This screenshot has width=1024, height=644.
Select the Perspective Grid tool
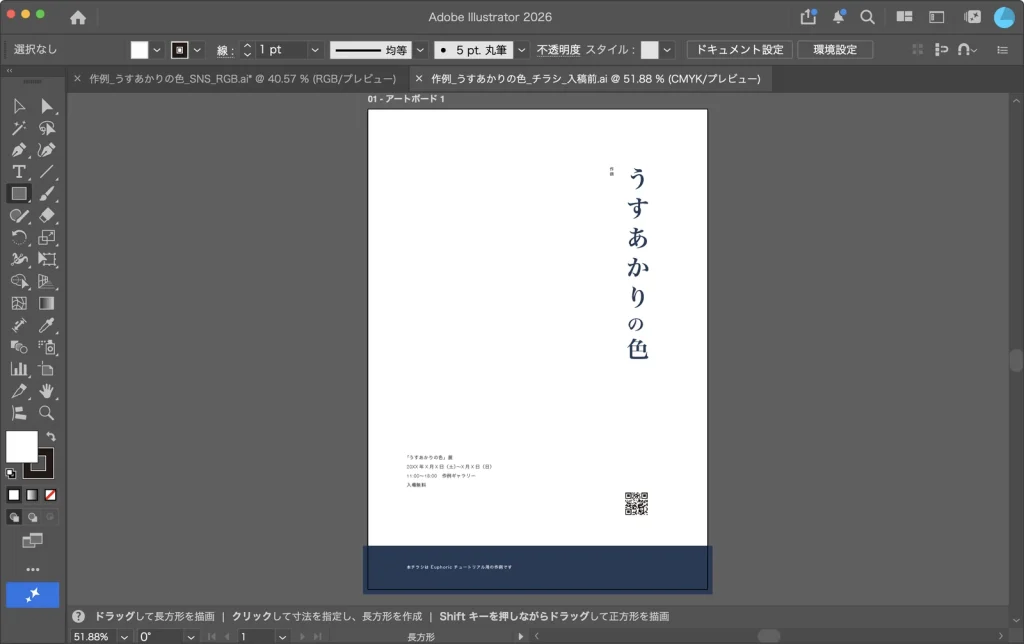pos(46,282)
